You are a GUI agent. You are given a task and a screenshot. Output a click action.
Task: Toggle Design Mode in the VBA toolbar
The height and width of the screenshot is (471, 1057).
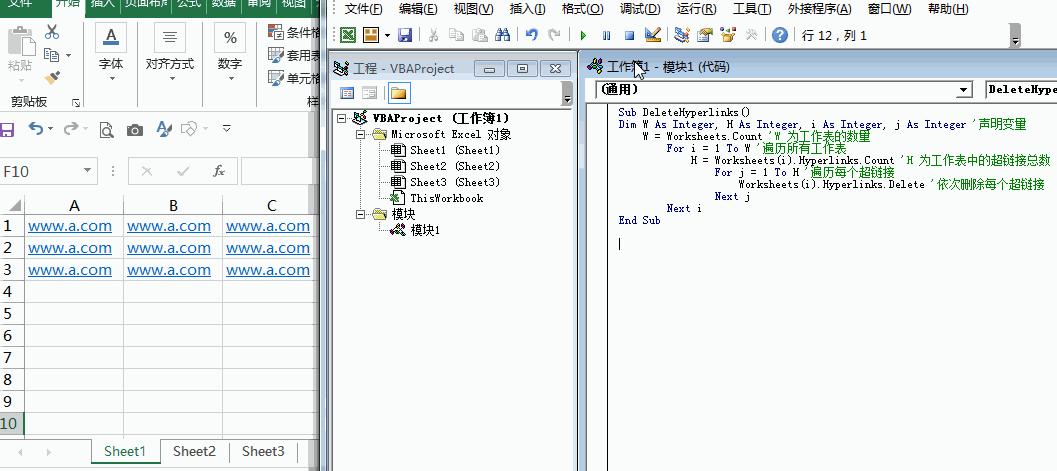(x=653, y=35)
